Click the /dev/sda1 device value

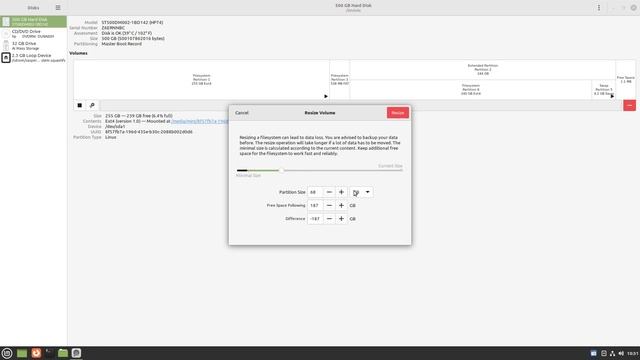pos(115,127)
